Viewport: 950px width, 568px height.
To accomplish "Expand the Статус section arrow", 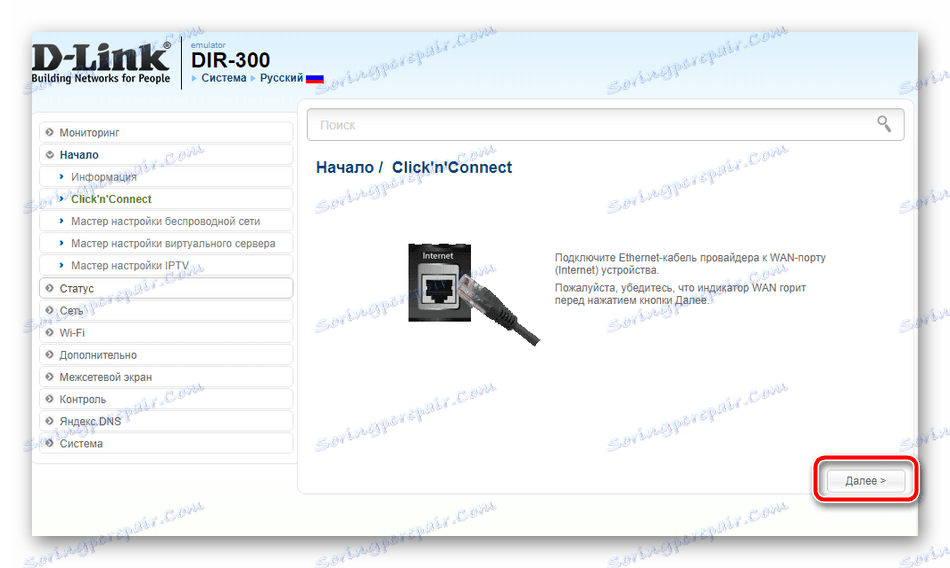I will click(50, 288).
